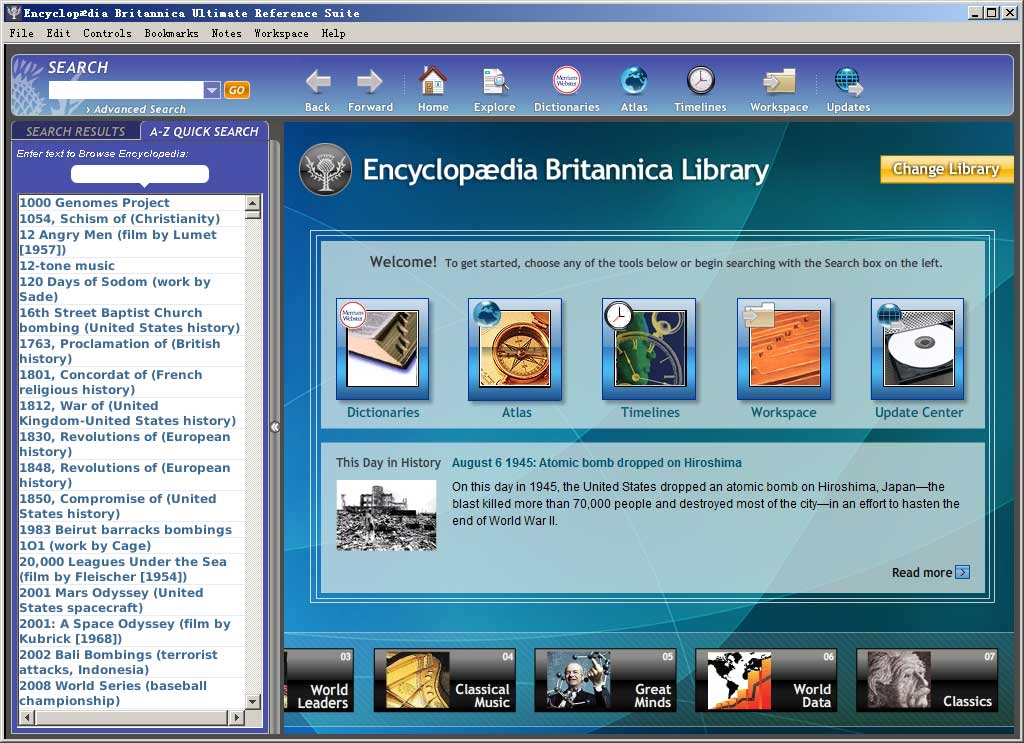The width and height of the screenshot is (1024, 743).
Task: Go to Home via house icon
Action: 432,81
